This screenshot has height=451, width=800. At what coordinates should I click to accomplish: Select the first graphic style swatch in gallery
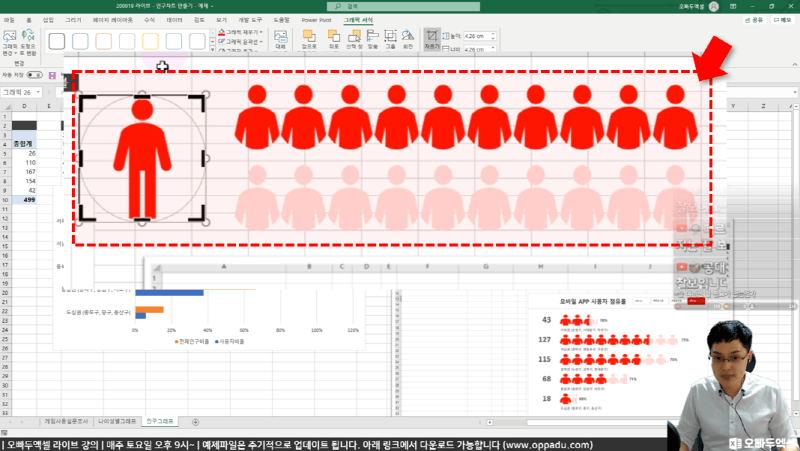tap(58, 41)
